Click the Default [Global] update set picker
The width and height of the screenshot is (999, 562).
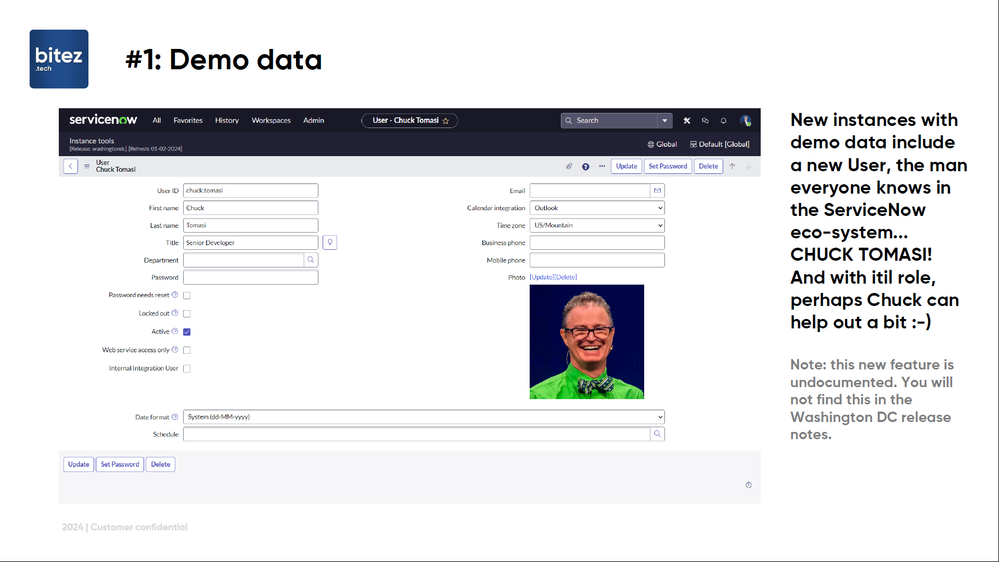point(720,144)
